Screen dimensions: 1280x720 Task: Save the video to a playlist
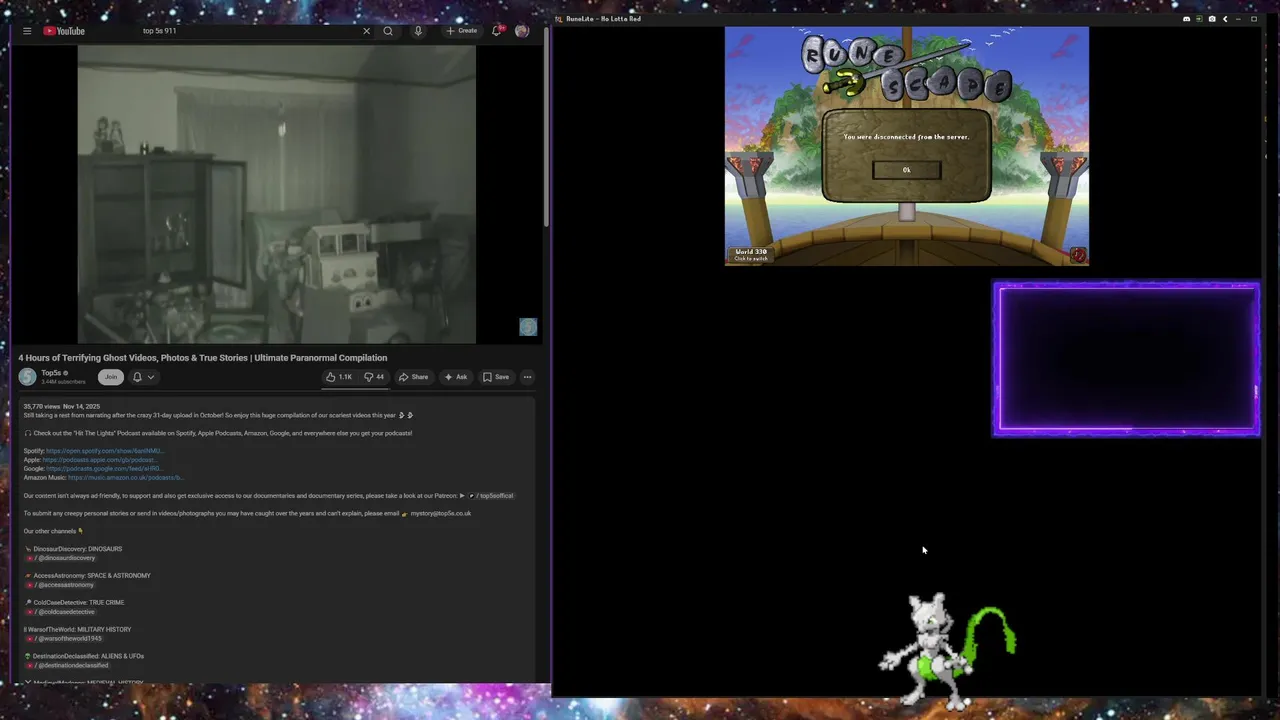(496, 377)
